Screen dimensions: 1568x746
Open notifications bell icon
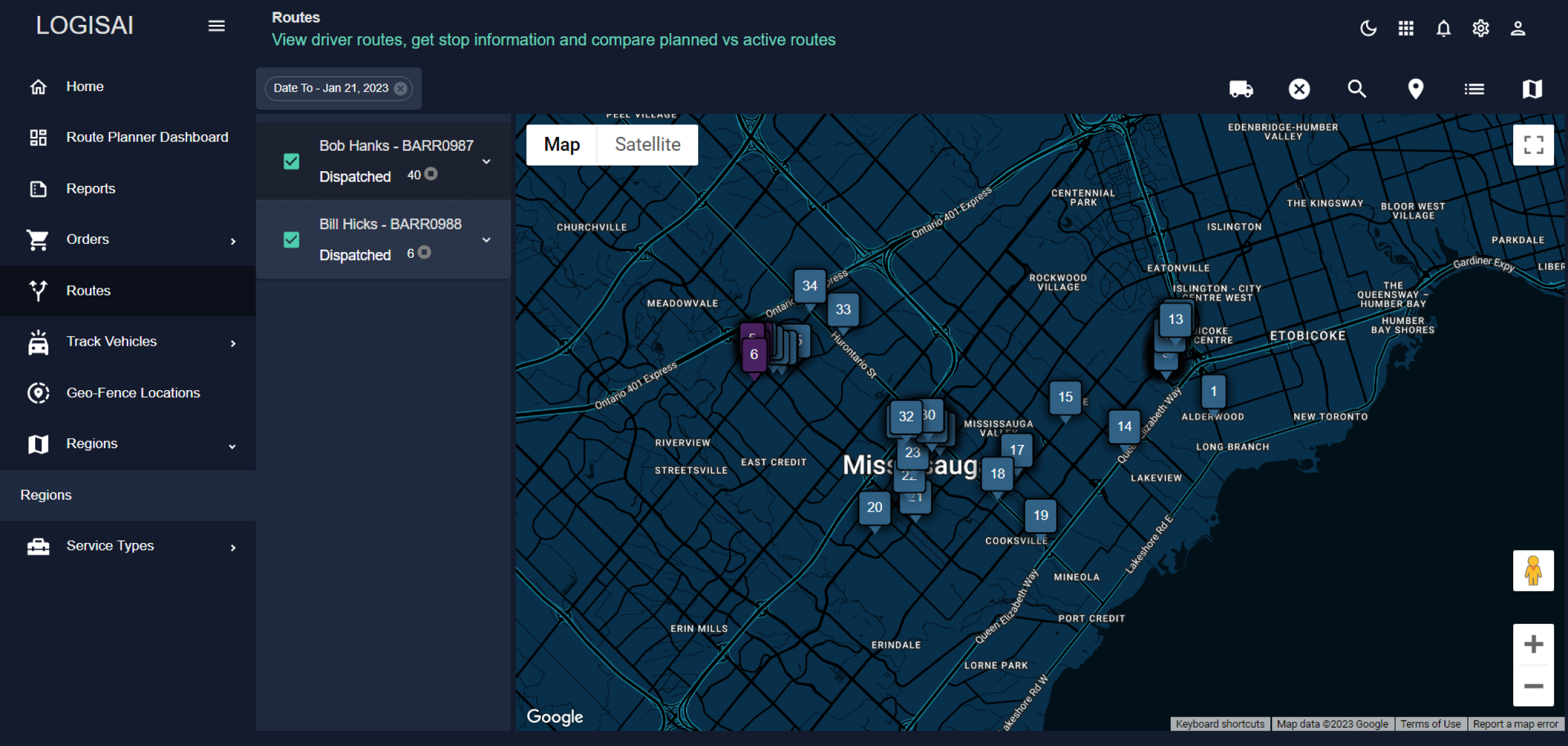click(1443, 29)
